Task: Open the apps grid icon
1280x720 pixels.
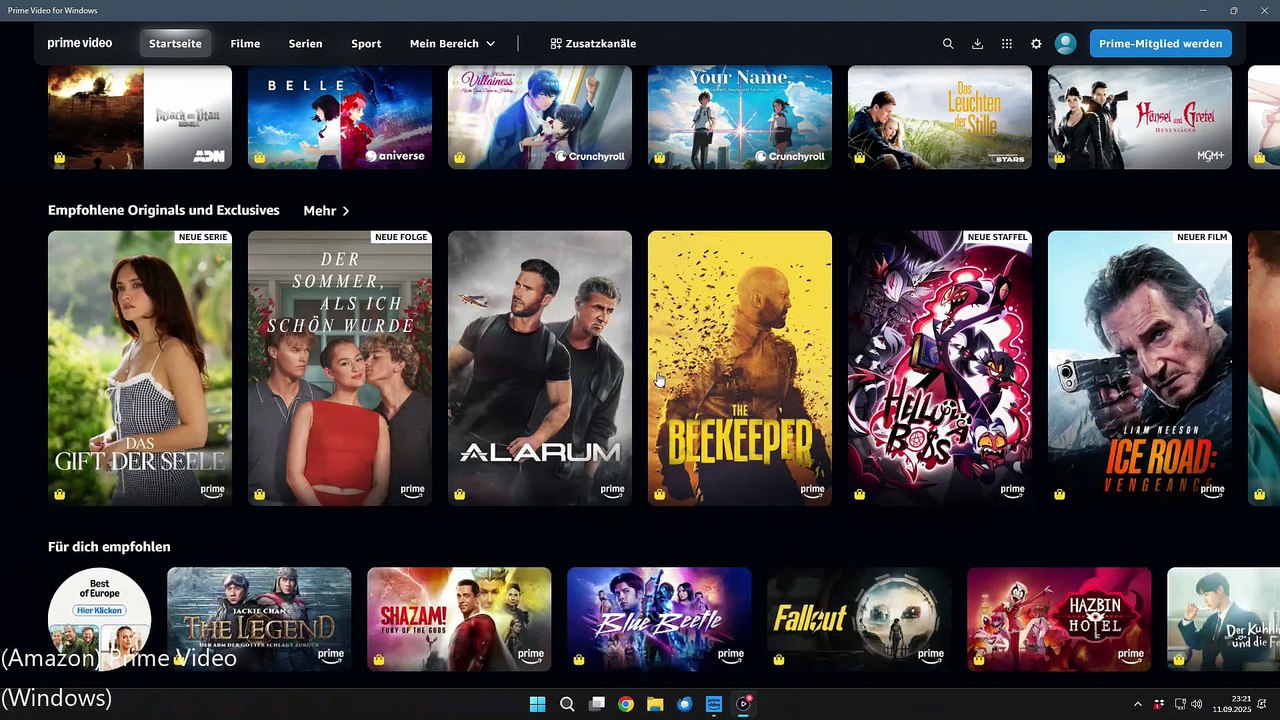Action: tap(1007, 44)
